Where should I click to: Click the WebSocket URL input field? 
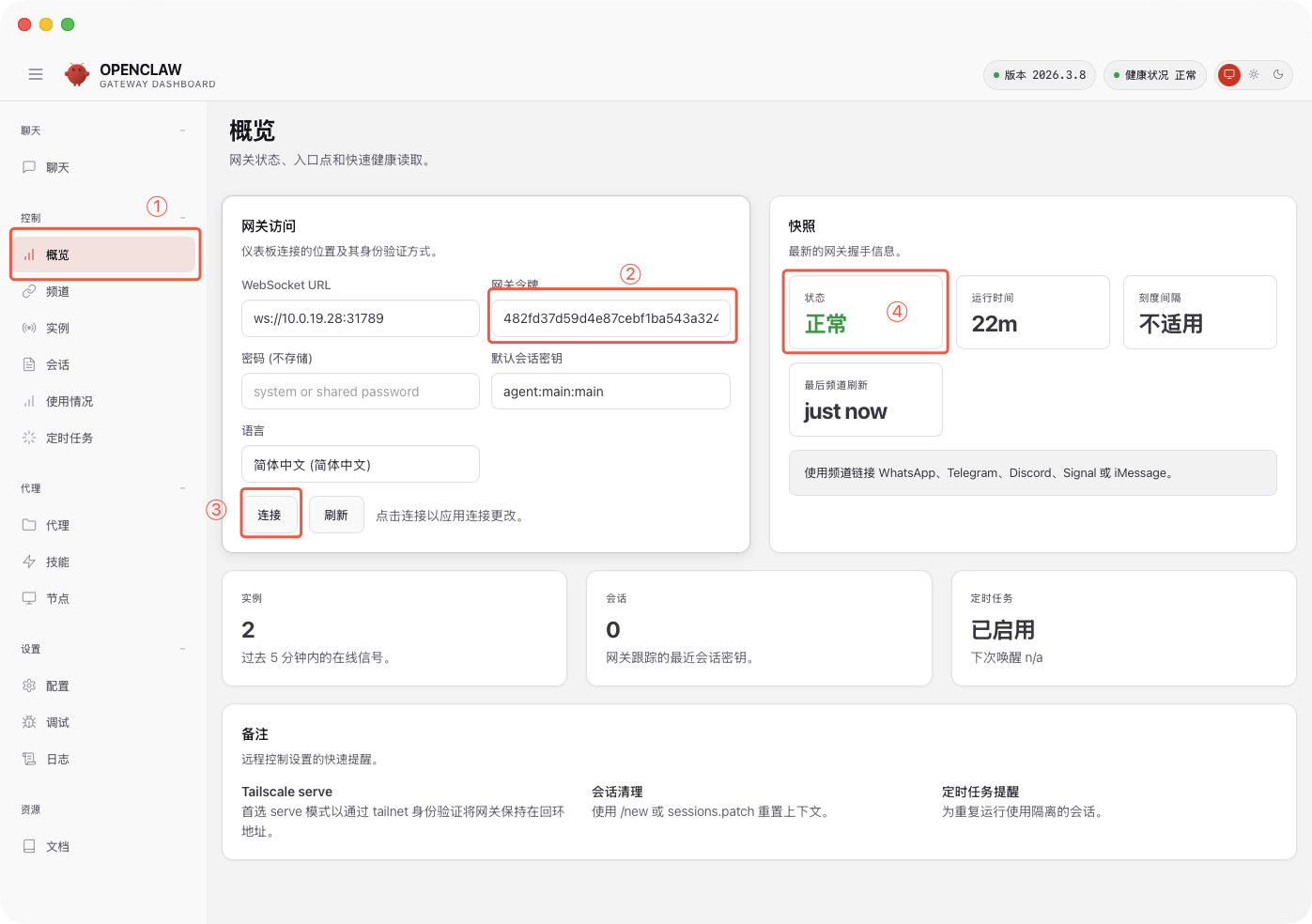pos(360,318)
